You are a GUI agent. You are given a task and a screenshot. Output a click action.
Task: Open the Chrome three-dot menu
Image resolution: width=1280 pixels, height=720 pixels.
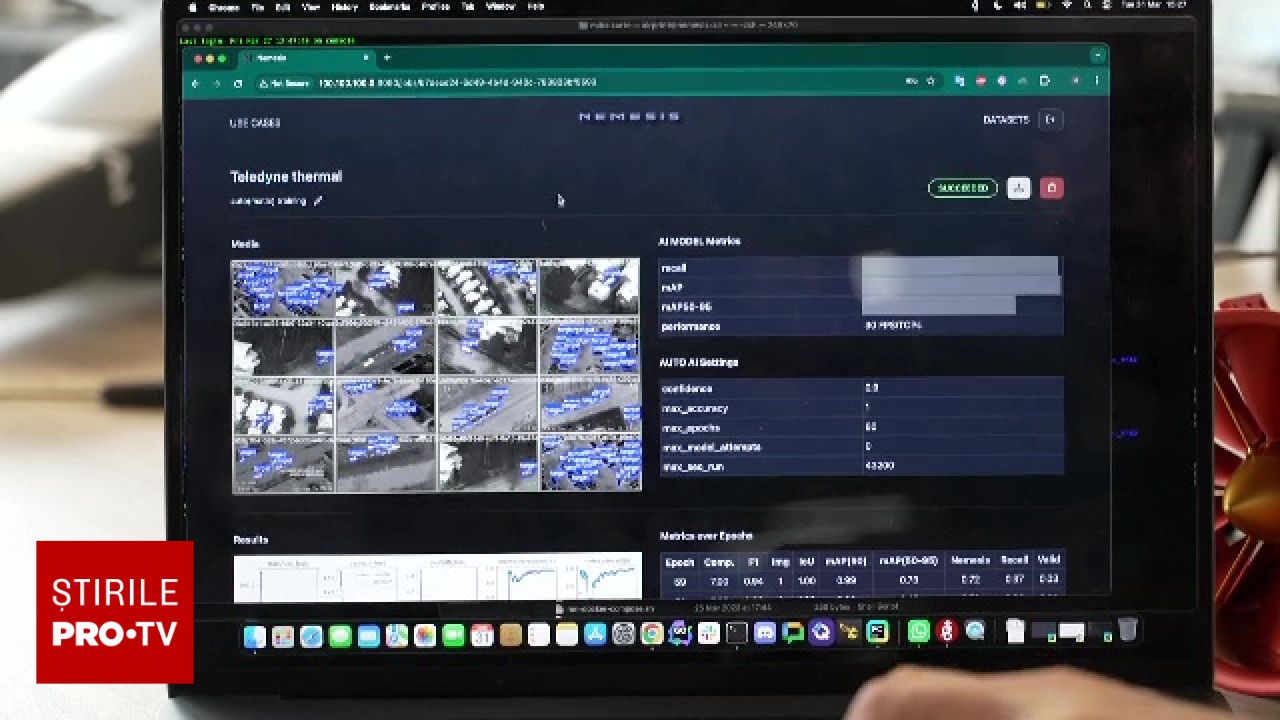pyautogui.click(x=1097, y=82)
